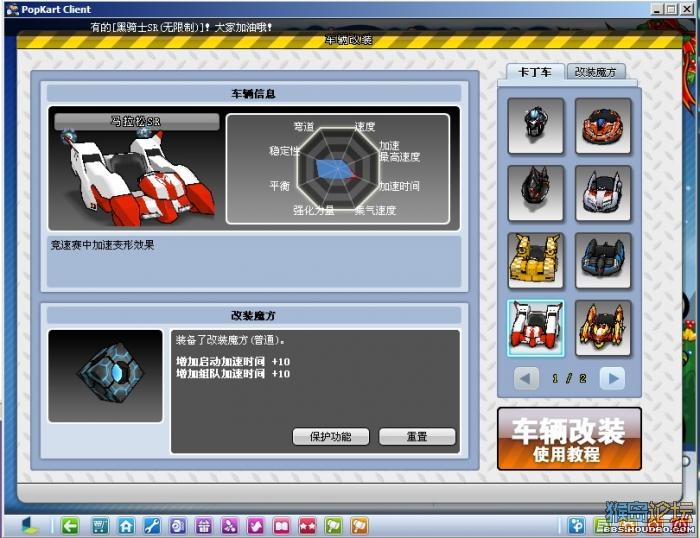Select the golden-orange spiked kart thumbnail
The width and height of the screenshot is (700, 538).
603,328
